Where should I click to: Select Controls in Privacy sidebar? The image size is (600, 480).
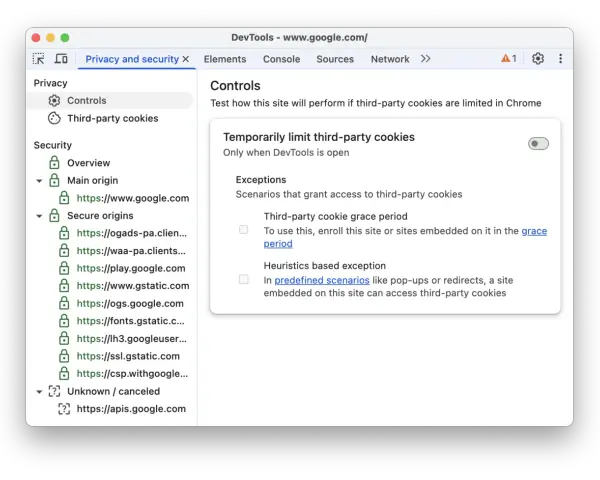[x=110, y=101]
